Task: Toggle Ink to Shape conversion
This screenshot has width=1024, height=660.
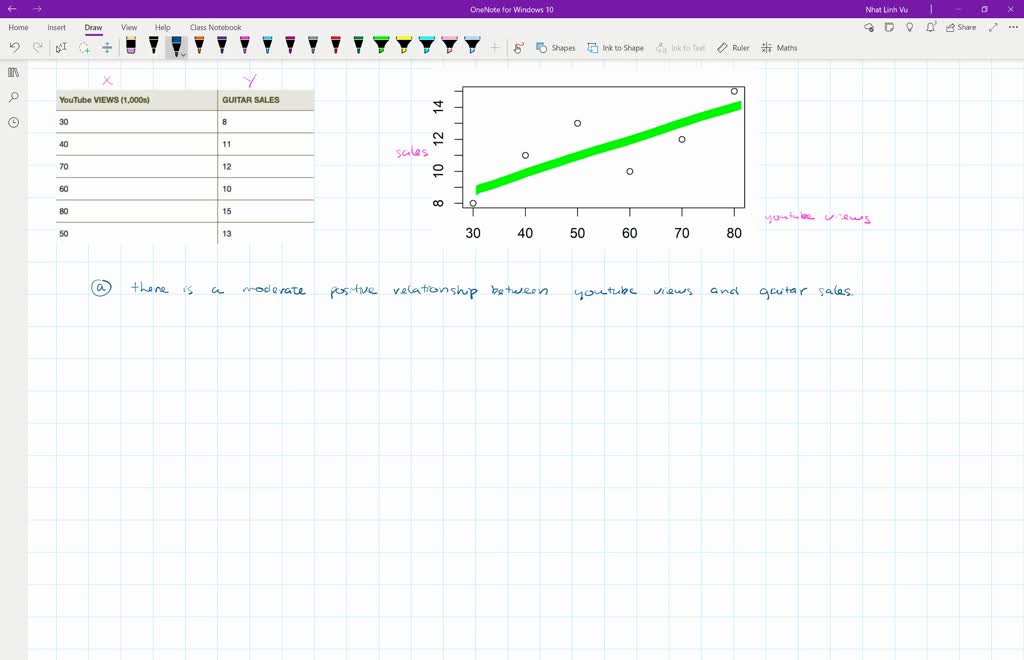Action: coord(616,47)
